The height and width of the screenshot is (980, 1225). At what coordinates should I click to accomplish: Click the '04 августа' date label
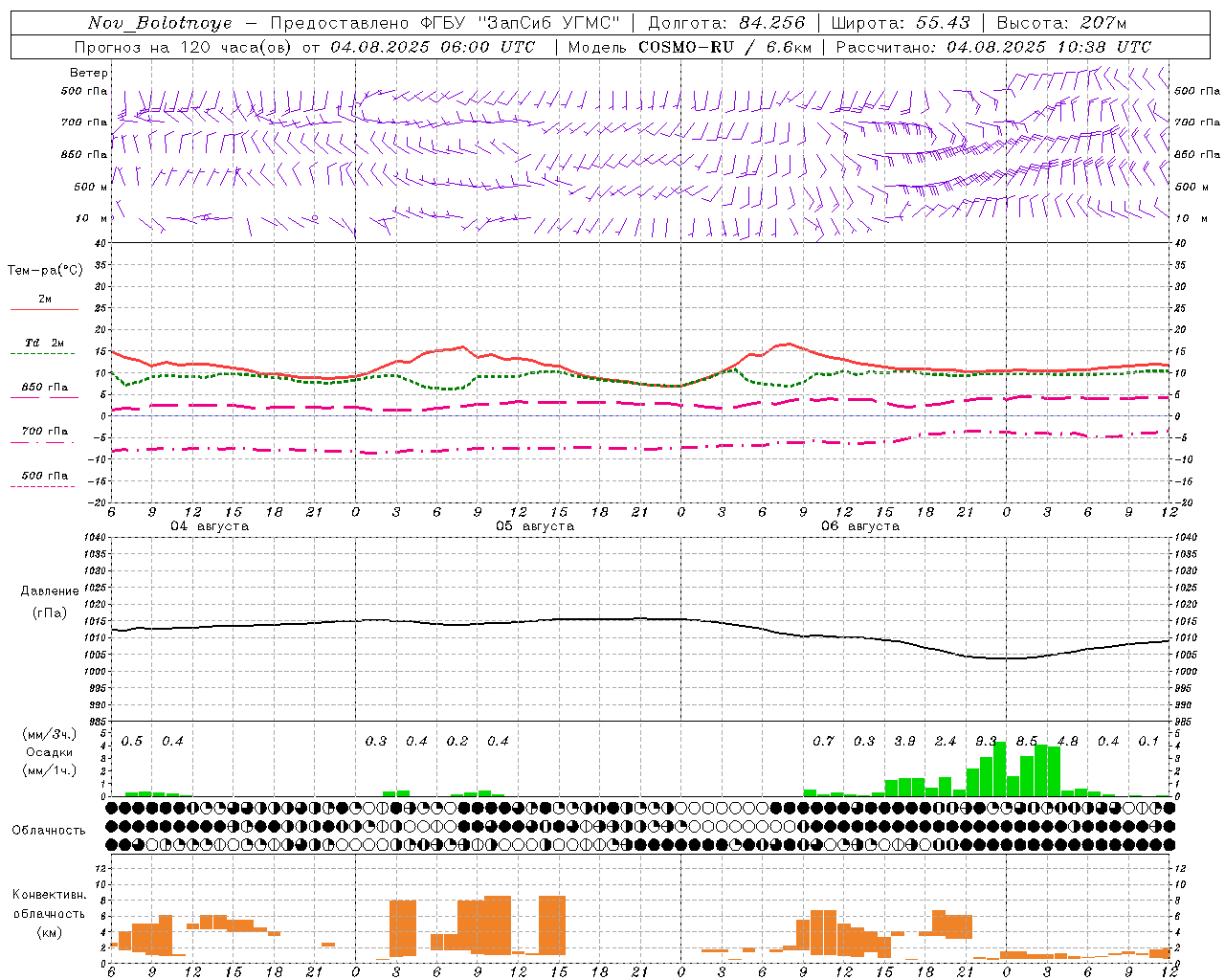point(210,526)
